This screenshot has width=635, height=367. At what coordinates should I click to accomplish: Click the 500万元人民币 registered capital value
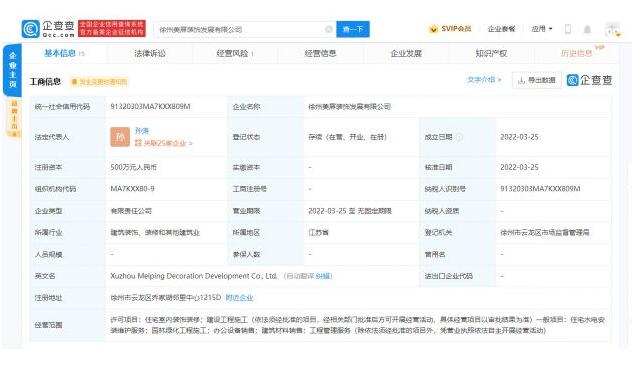(134, 167)
